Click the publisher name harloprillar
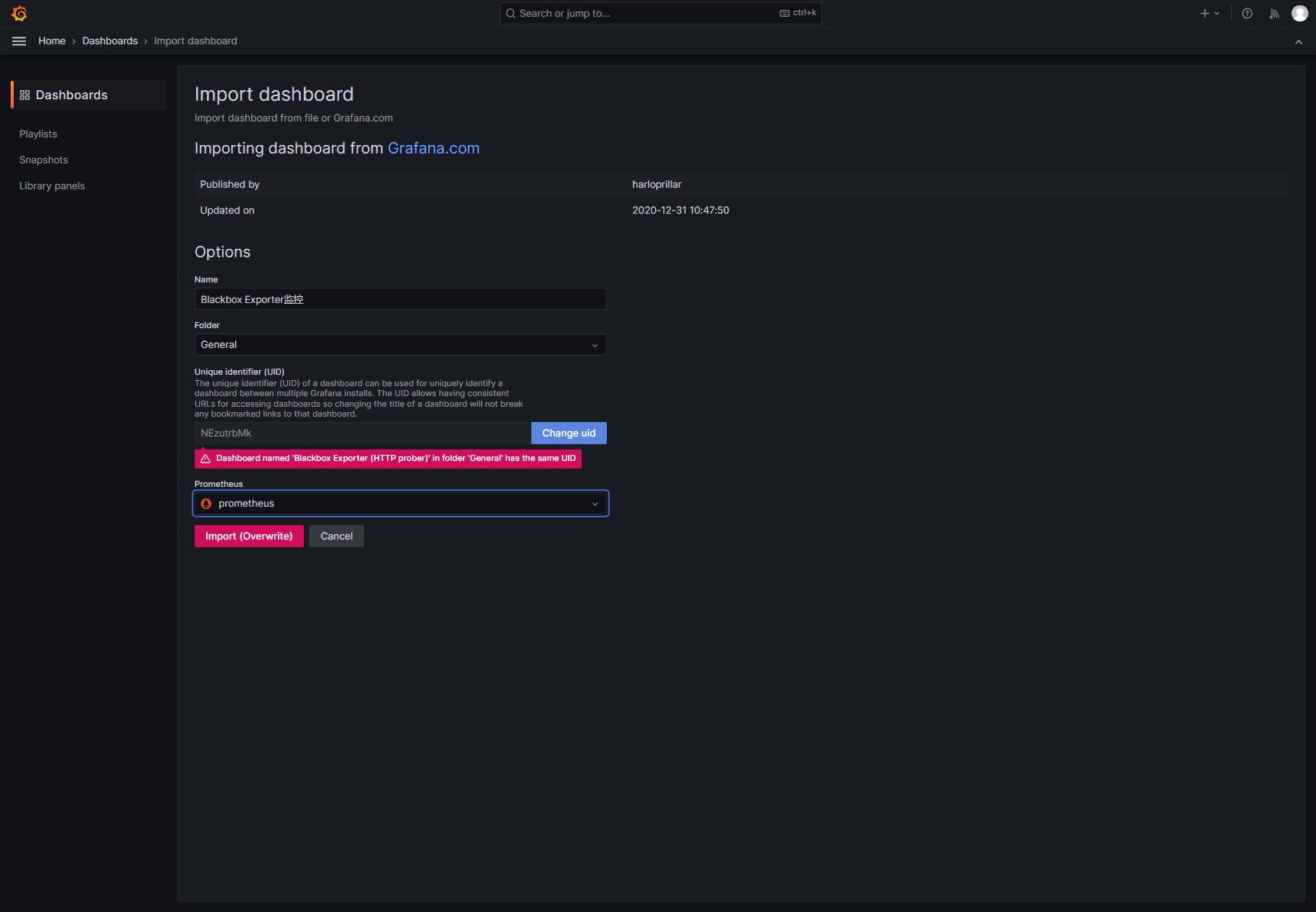1316x912 pixels. click(656, 185)
